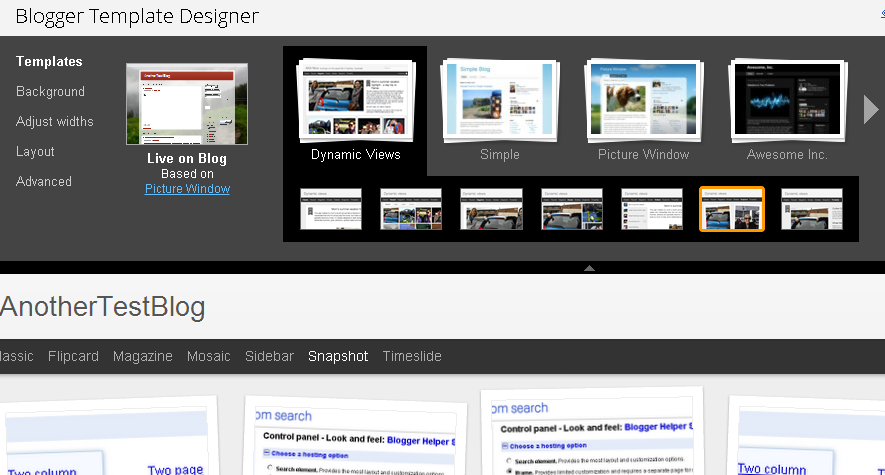Switch to the Snapshot view
The height and width of the screenshot is (475, 885).
(x=338, y=357)
